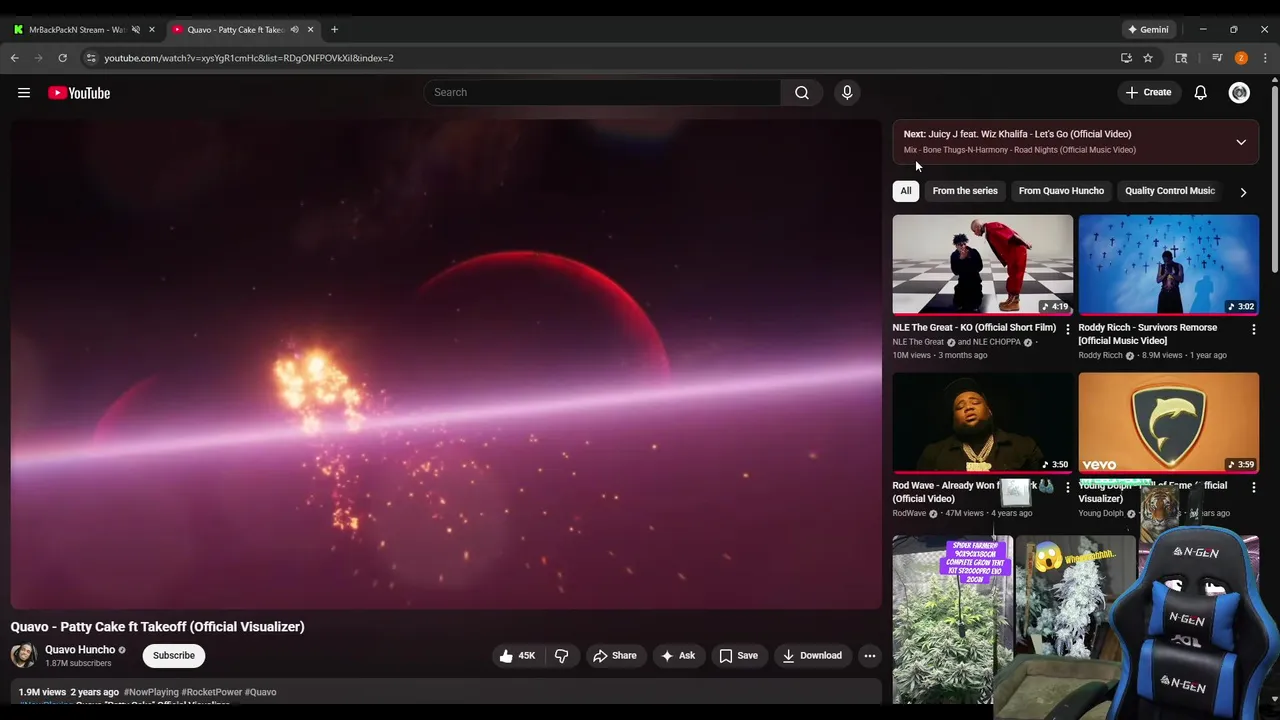Open Google Lens page search icon
This screenshot has width=1280, height=720.
(1181, 58)
